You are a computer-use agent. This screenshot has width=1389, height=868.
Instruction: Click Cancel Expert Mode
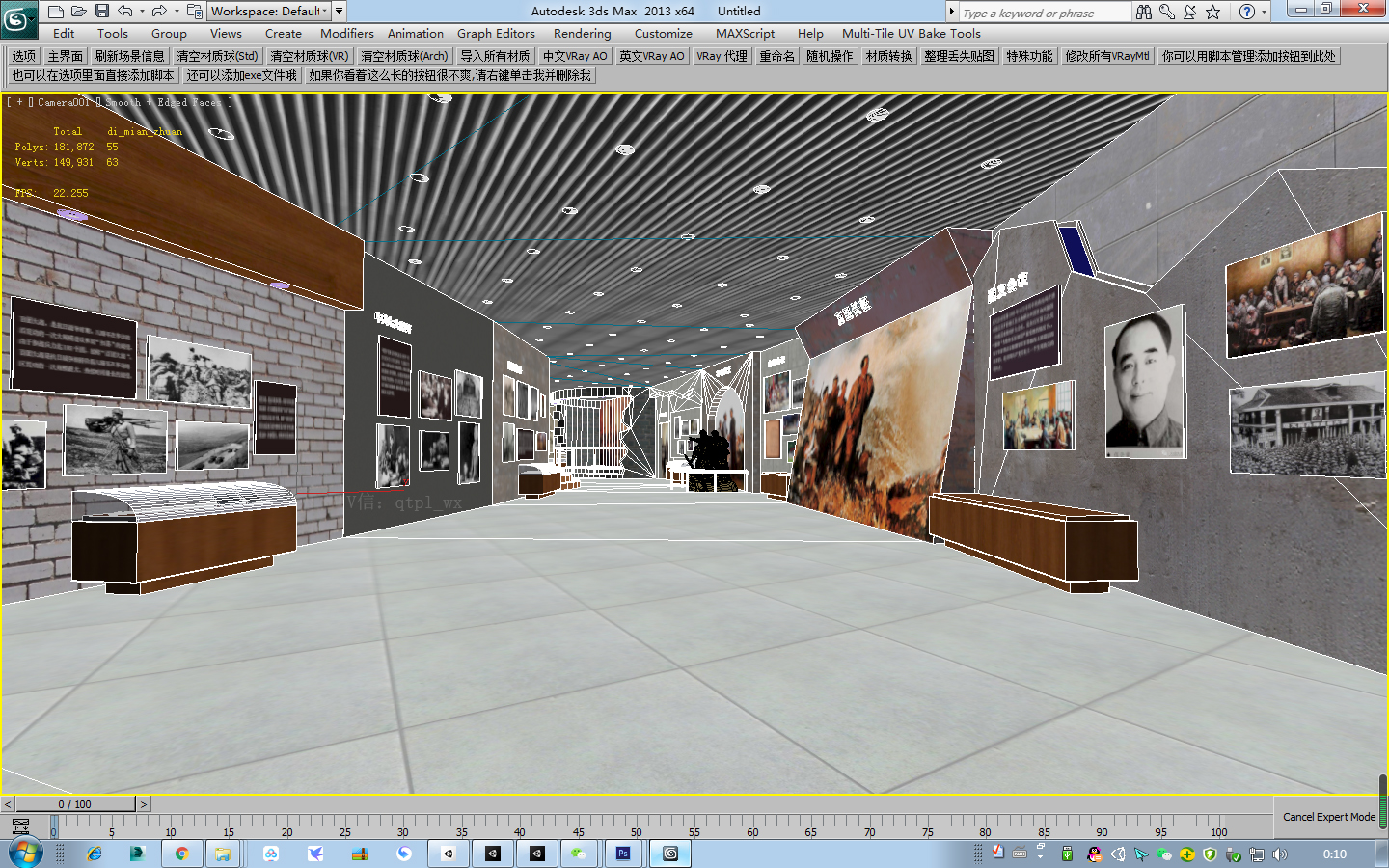coord(1328,817)
